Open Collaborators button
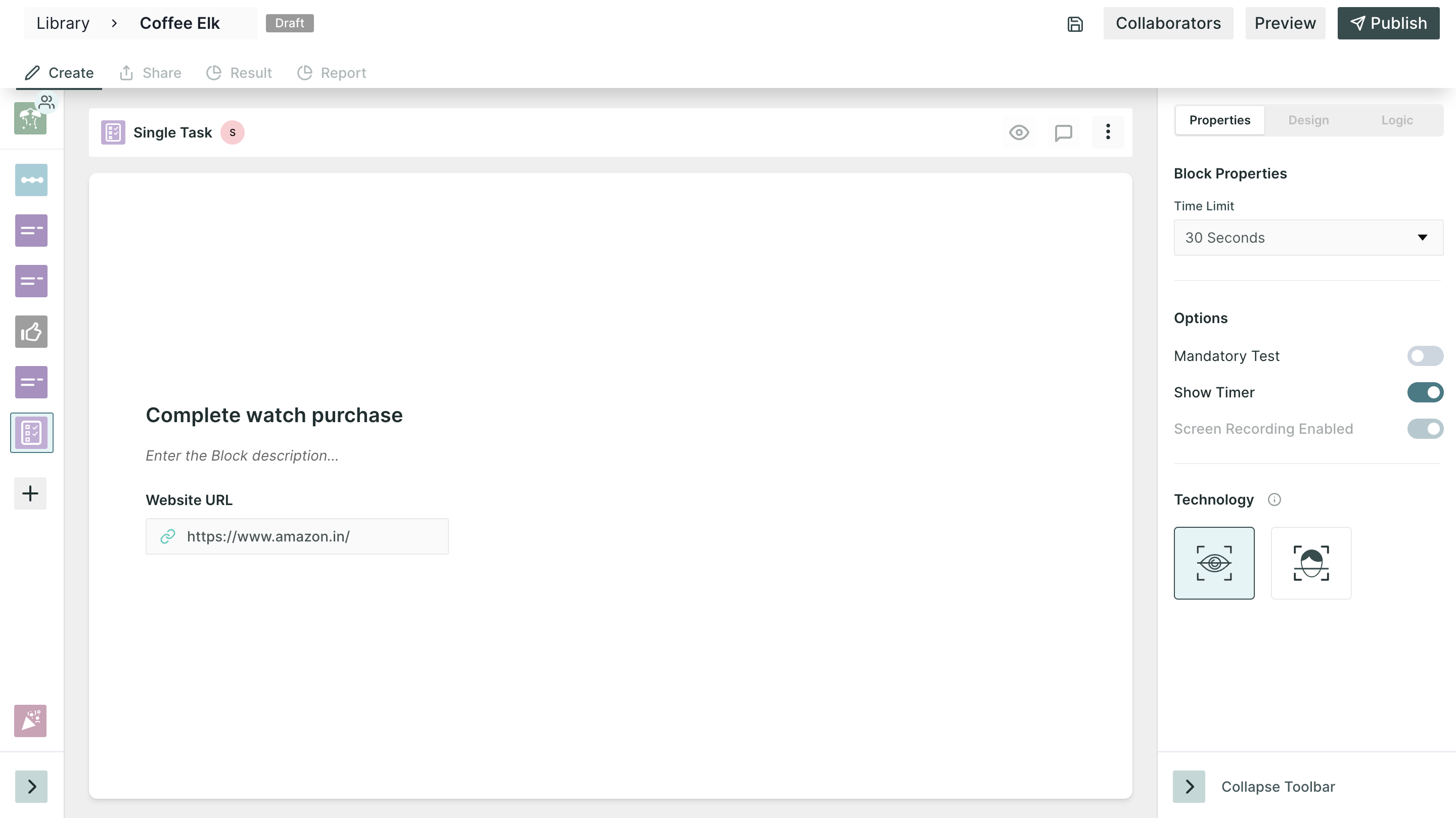This screenshot has width=1456, height=818. (1168, 24)
